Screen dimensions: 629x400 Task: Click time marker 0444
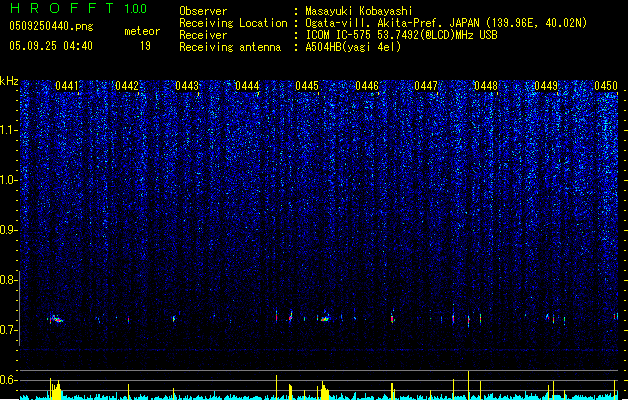click(247, 86)
